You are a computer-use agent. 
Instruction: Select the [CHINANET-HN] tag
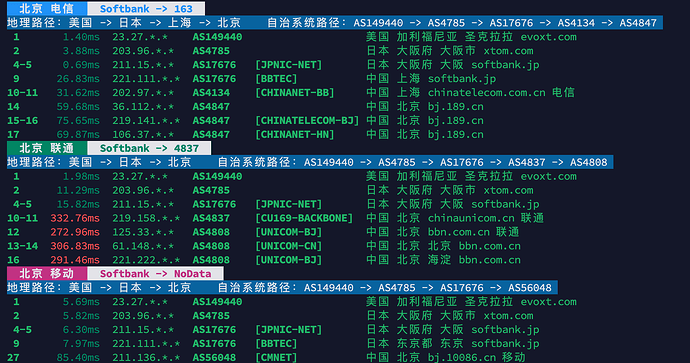click(295, 134)
